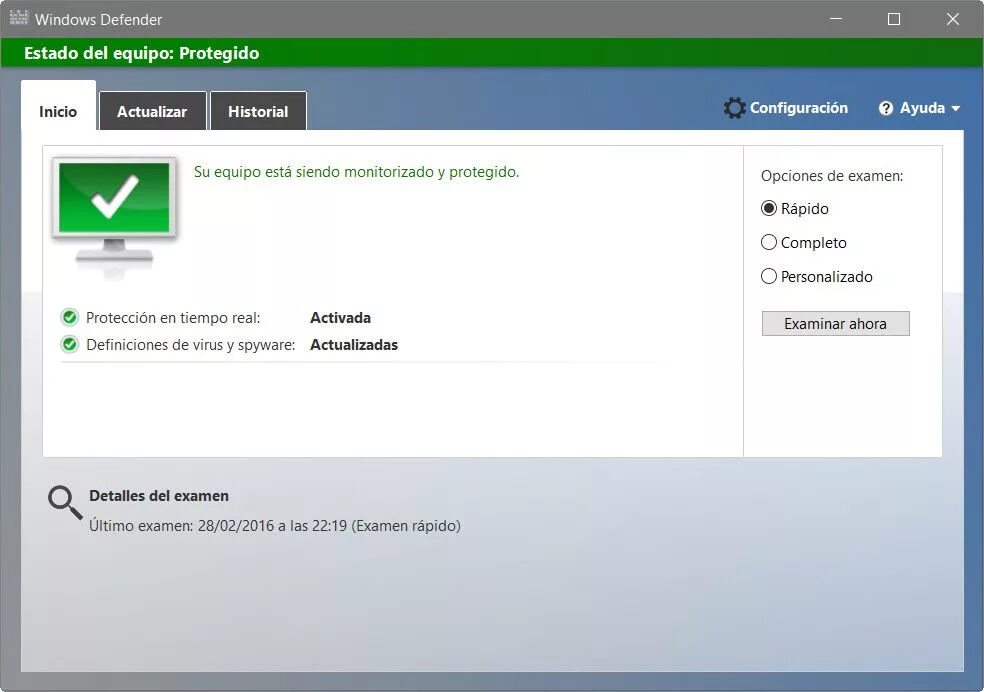Click the Ayuda question mark icon
The width and height of the screenshot is (984, 692).
[x=885, y=108]
